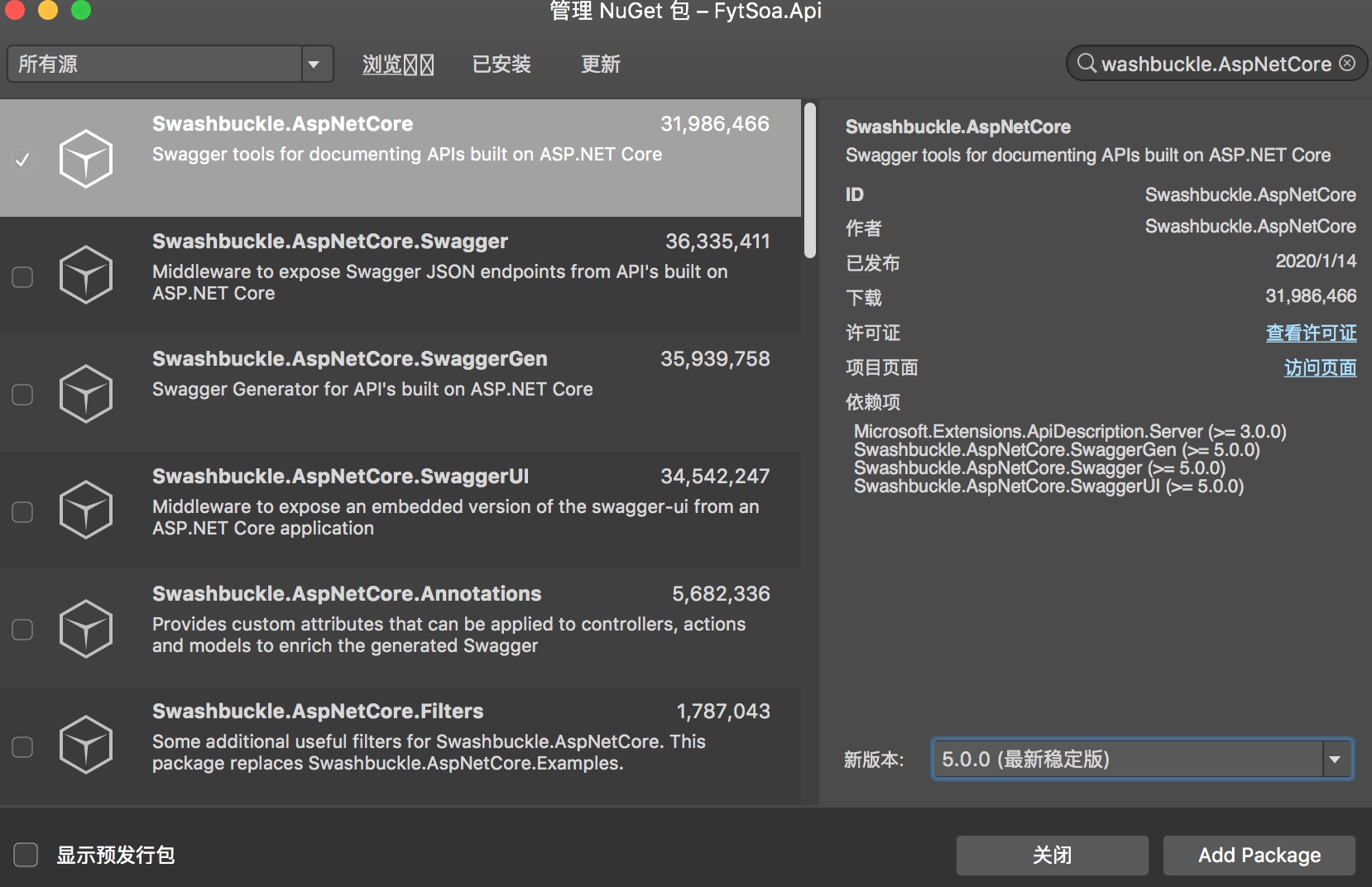
Task: Switch to the 浏览 tab
Action: [x=398, y=65]
